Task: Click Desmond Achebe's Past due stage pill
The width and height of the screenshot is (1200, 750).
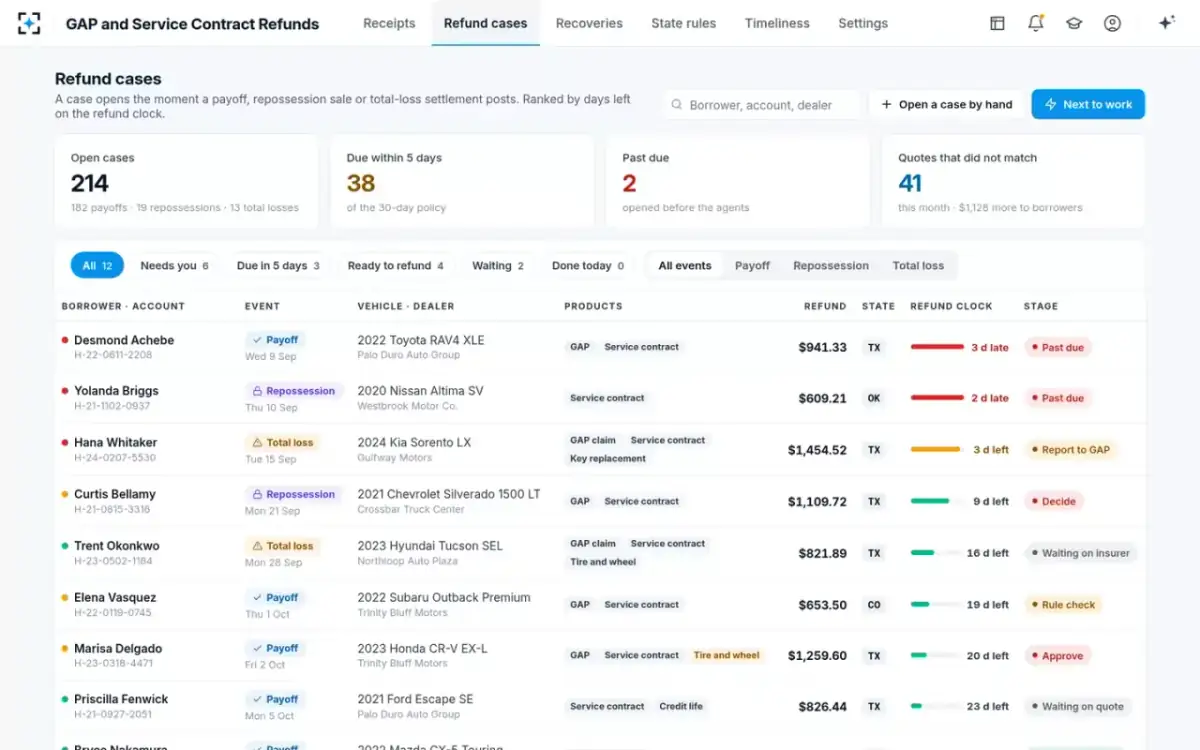Action: 1058,347
